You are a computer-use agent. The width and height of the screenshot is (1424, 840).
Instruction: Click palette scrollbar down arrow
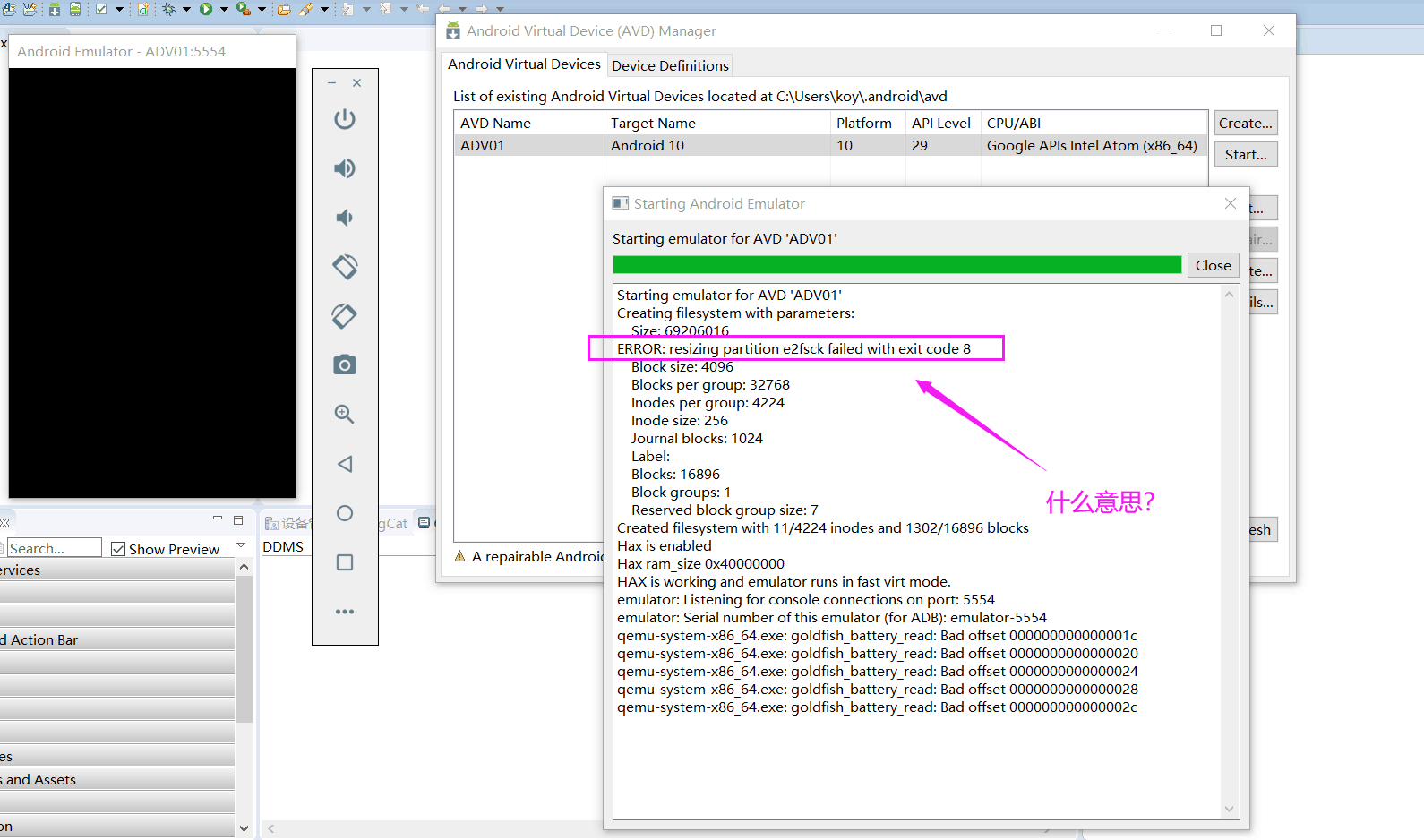pos(244,828)
